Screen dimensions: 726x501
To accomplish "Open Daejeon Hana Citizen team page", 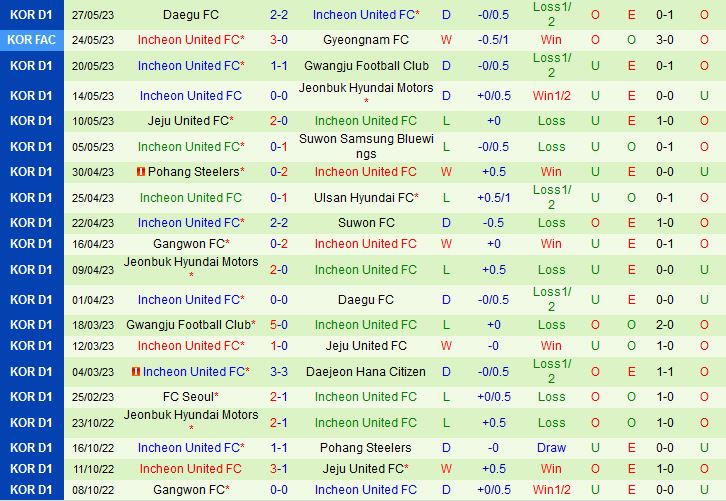I will [365, 372].
